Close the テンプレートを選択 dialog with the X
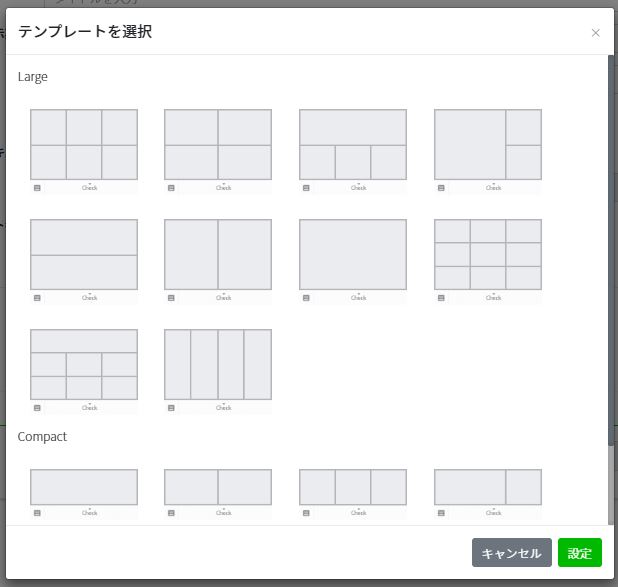 [596, 33]
